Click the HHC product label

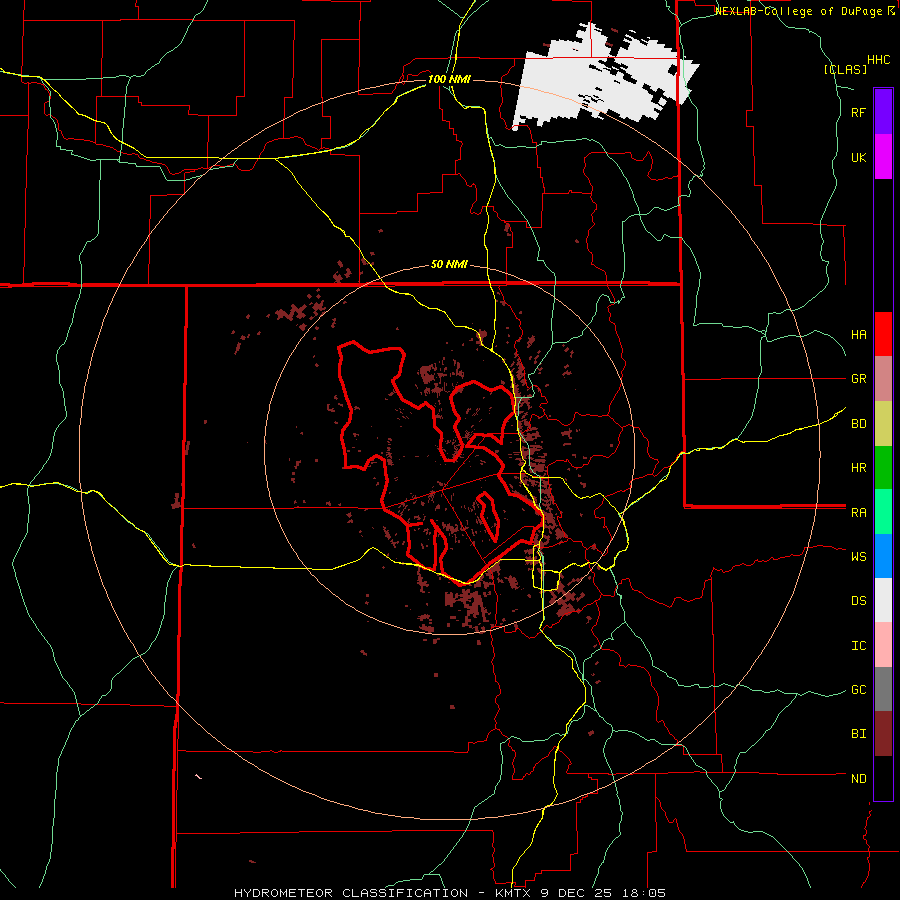coord(878,60)
